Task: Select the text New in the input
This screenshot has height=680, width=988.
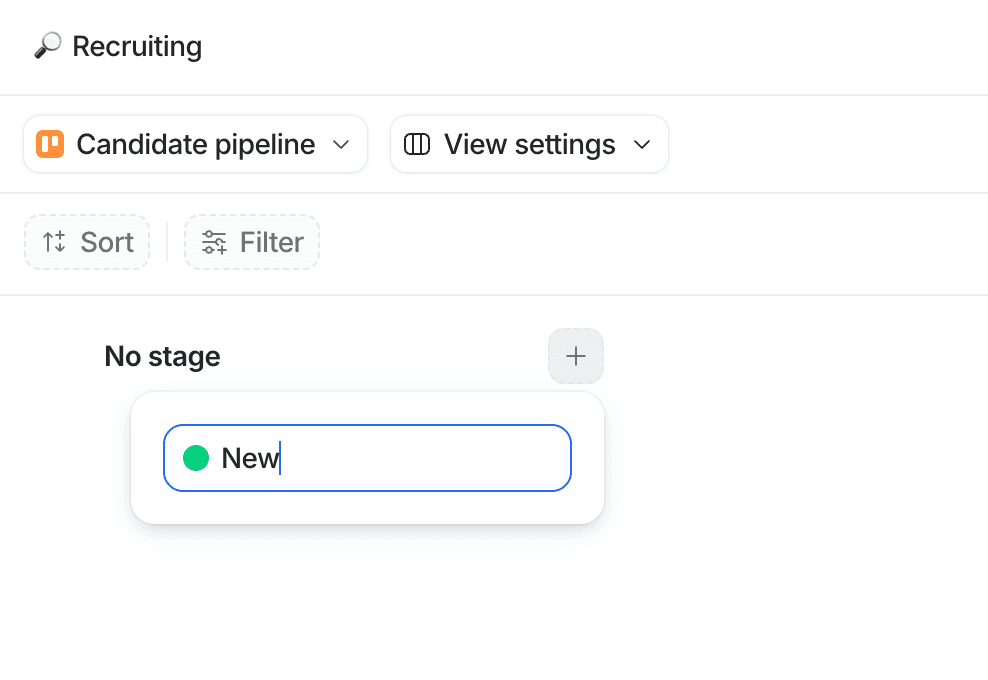Action: pos(250,457)
